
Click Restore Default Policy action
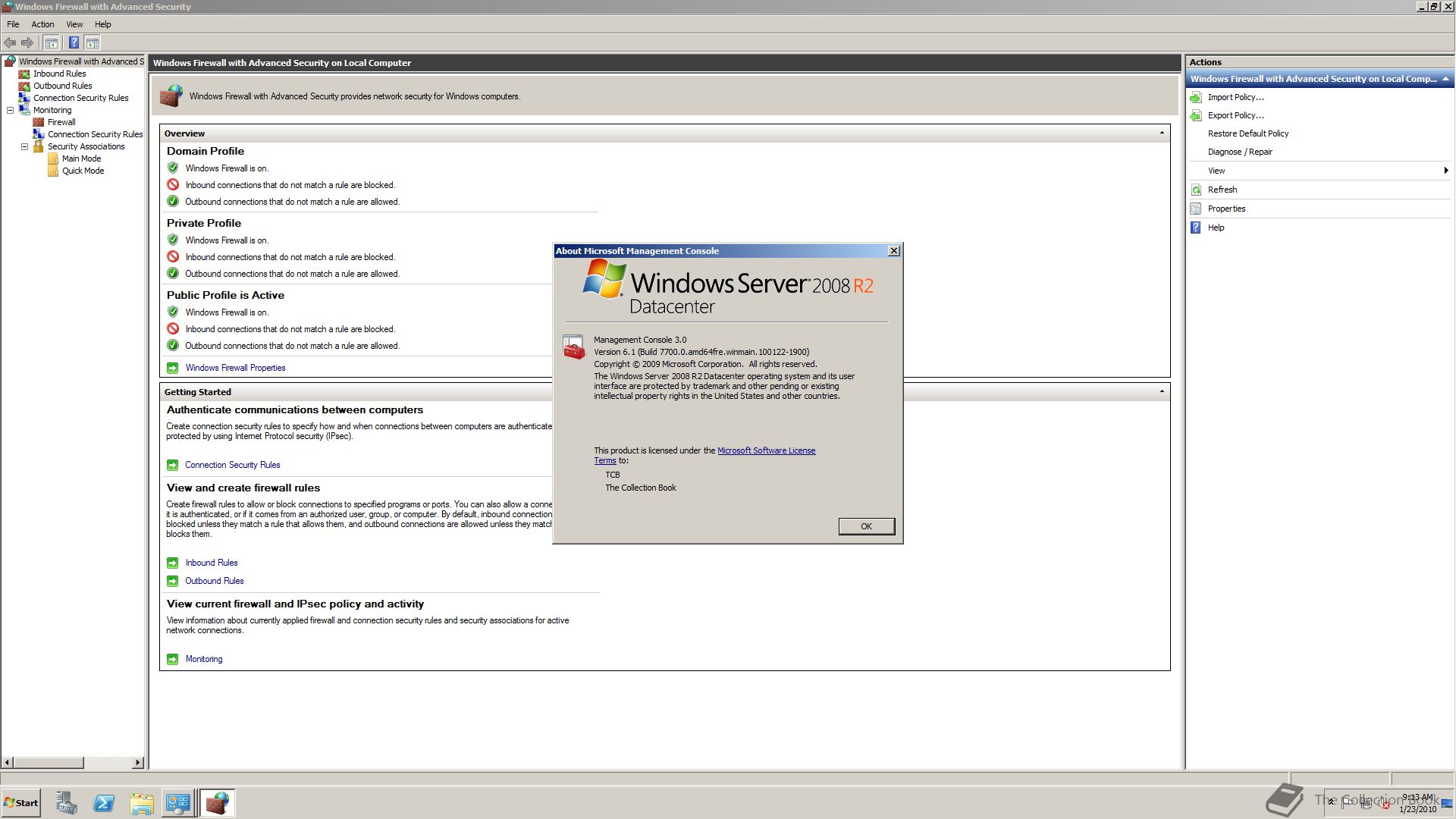click(x=1247, y=133)
